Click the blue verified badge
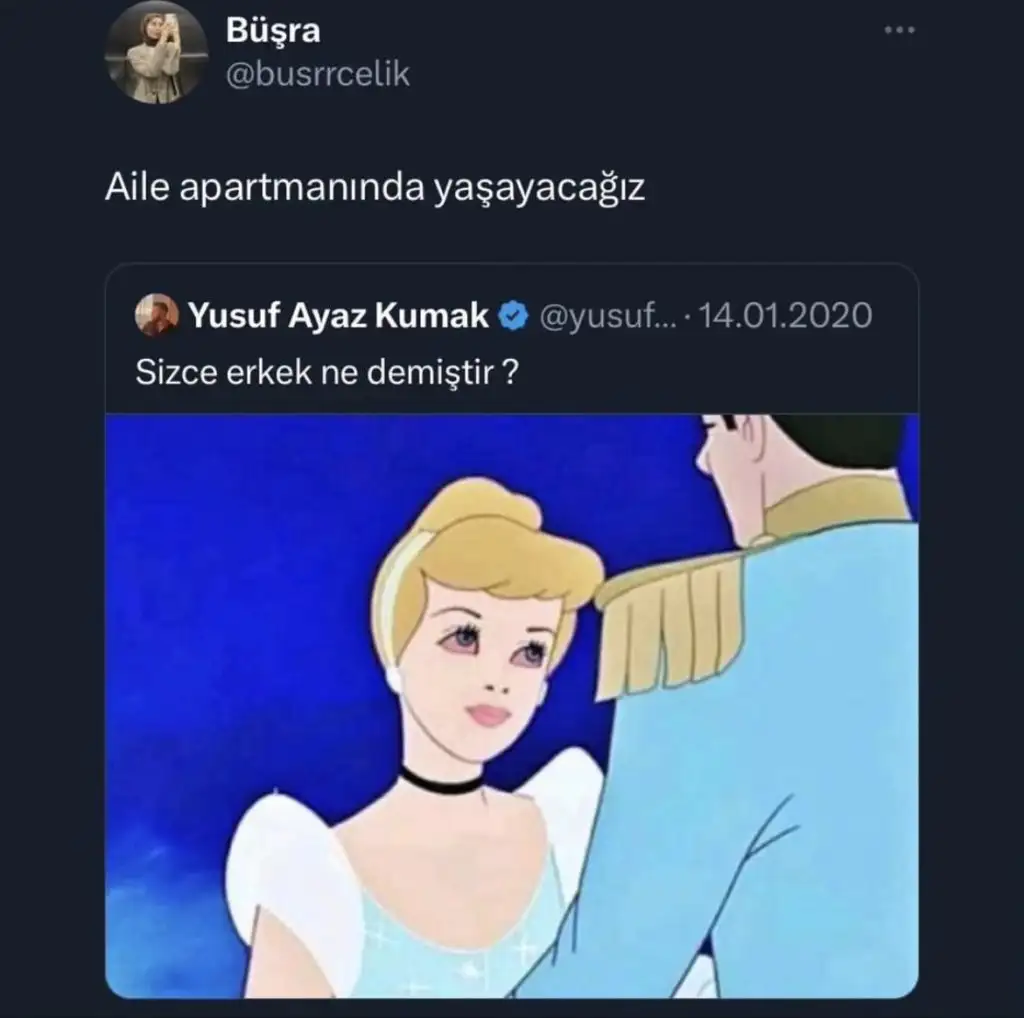This screenshot has height=1018, width=1024. (x=513, y=315)
